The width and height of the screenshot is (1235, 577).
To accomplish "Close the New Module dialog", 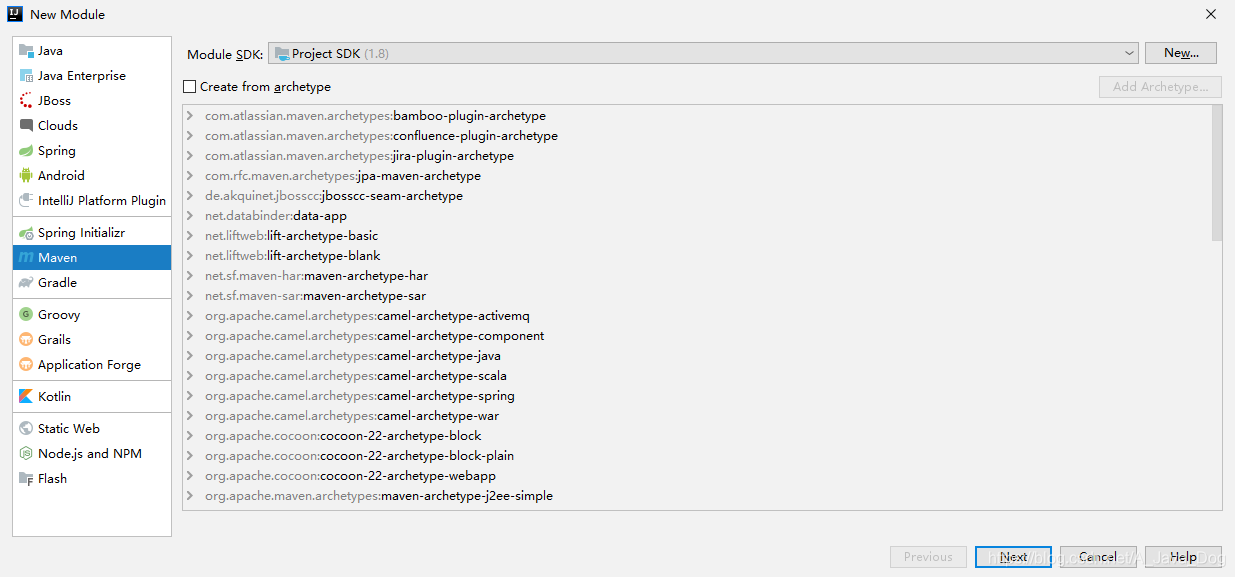I will point(1210,14).
